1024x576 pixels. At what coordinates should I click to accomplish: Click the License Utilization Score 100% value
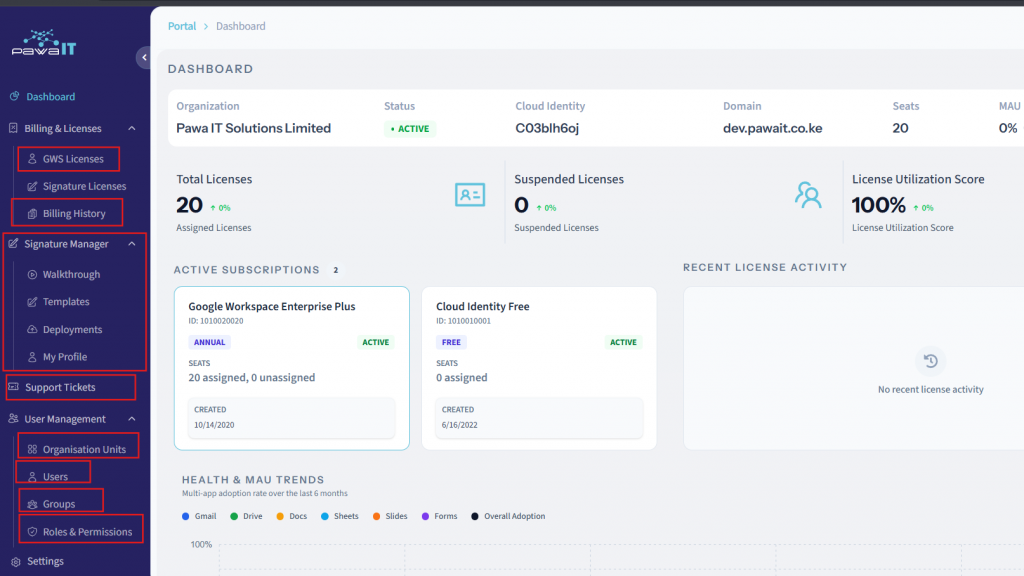(x=878, y=205)
